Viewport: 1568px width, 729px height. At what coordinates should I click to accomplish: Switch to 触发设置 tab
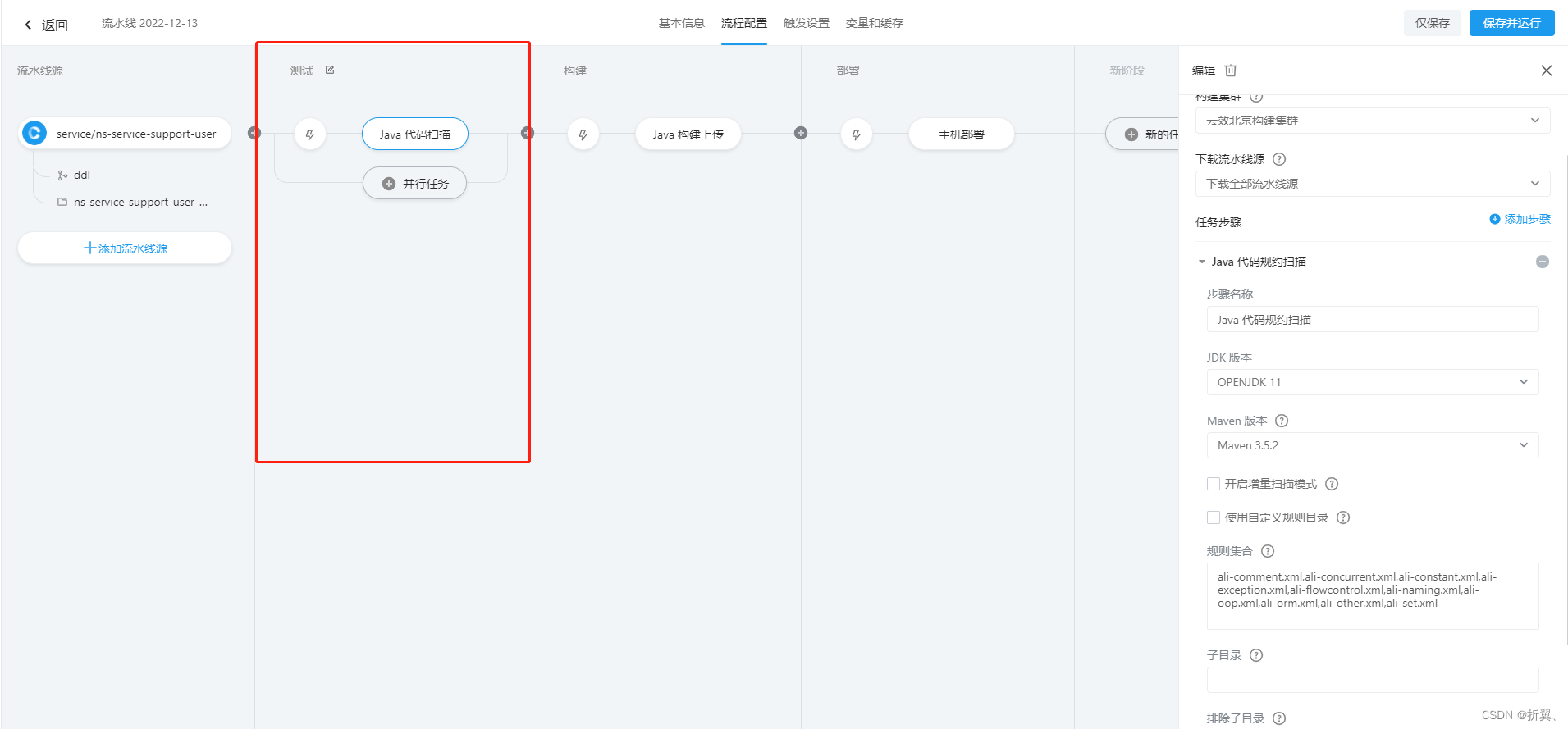pos(807,23)
